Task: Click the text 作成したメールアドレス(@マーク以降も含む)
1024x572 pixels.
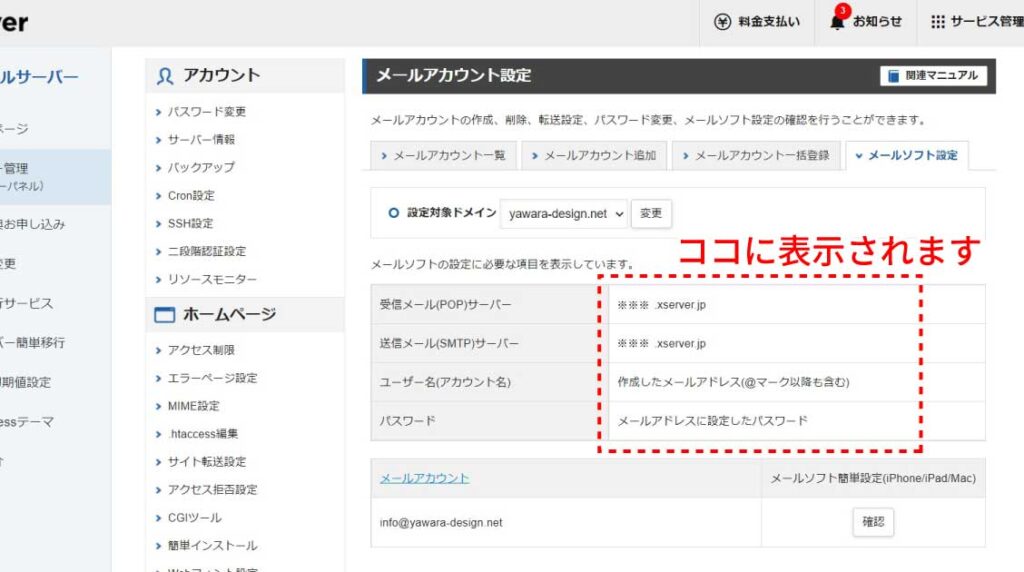Action: point(733,382)
